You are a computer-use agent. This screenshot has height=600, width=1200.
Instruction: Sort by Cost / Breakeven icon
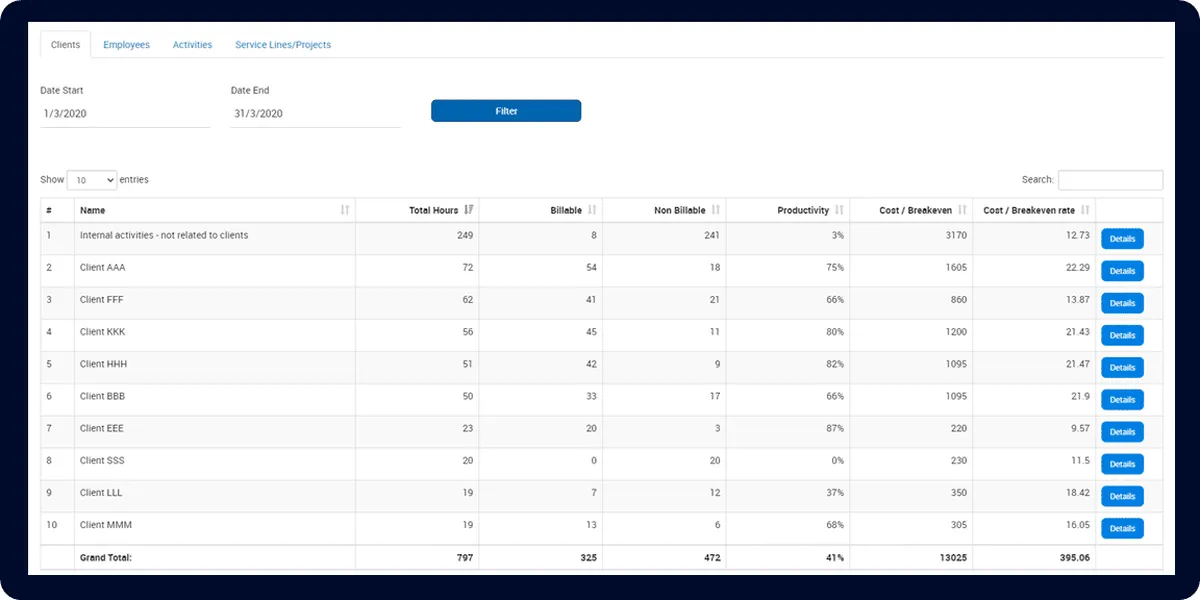point(962,210)
